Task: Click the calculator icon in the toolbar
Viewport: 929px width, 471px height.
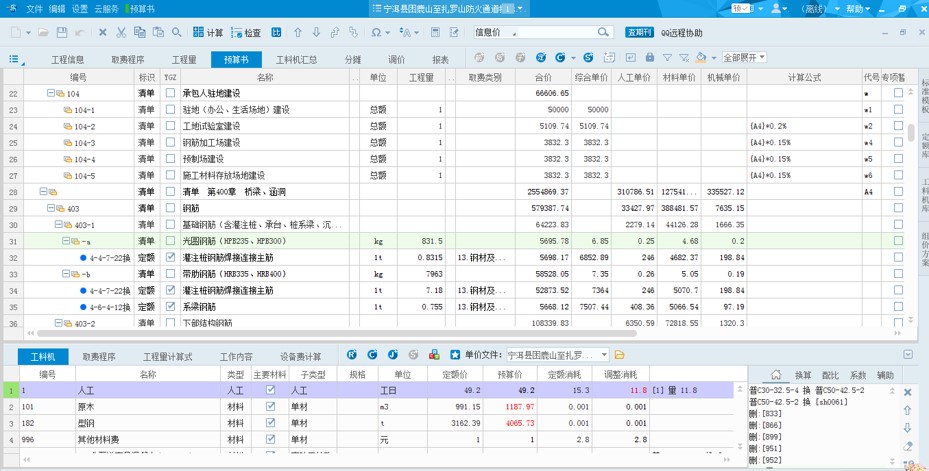Action: pos(435,33)
